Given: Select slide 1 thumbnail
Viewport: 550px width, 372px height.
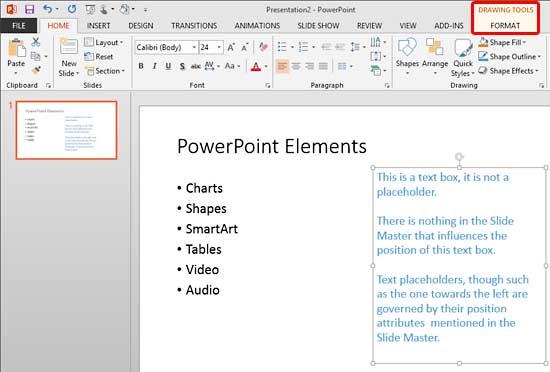Looking at the screenshot, I should (67, 130).
